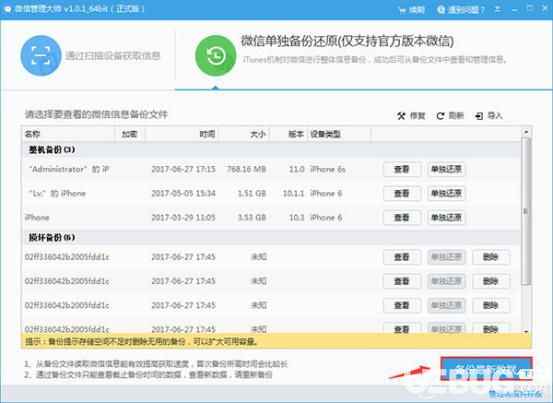Screen dimensions: 553x403
Task: Click the 修复 repair wrench icon
Action: (401, 116)
